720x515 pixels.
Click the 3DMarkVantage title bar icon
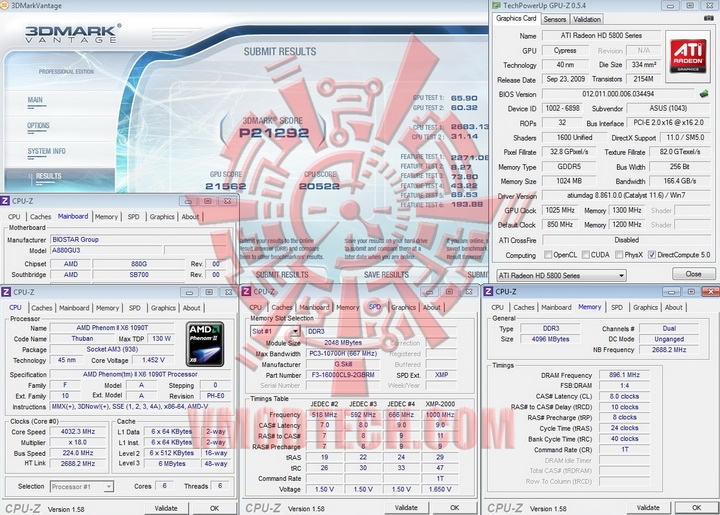point(4,6)
